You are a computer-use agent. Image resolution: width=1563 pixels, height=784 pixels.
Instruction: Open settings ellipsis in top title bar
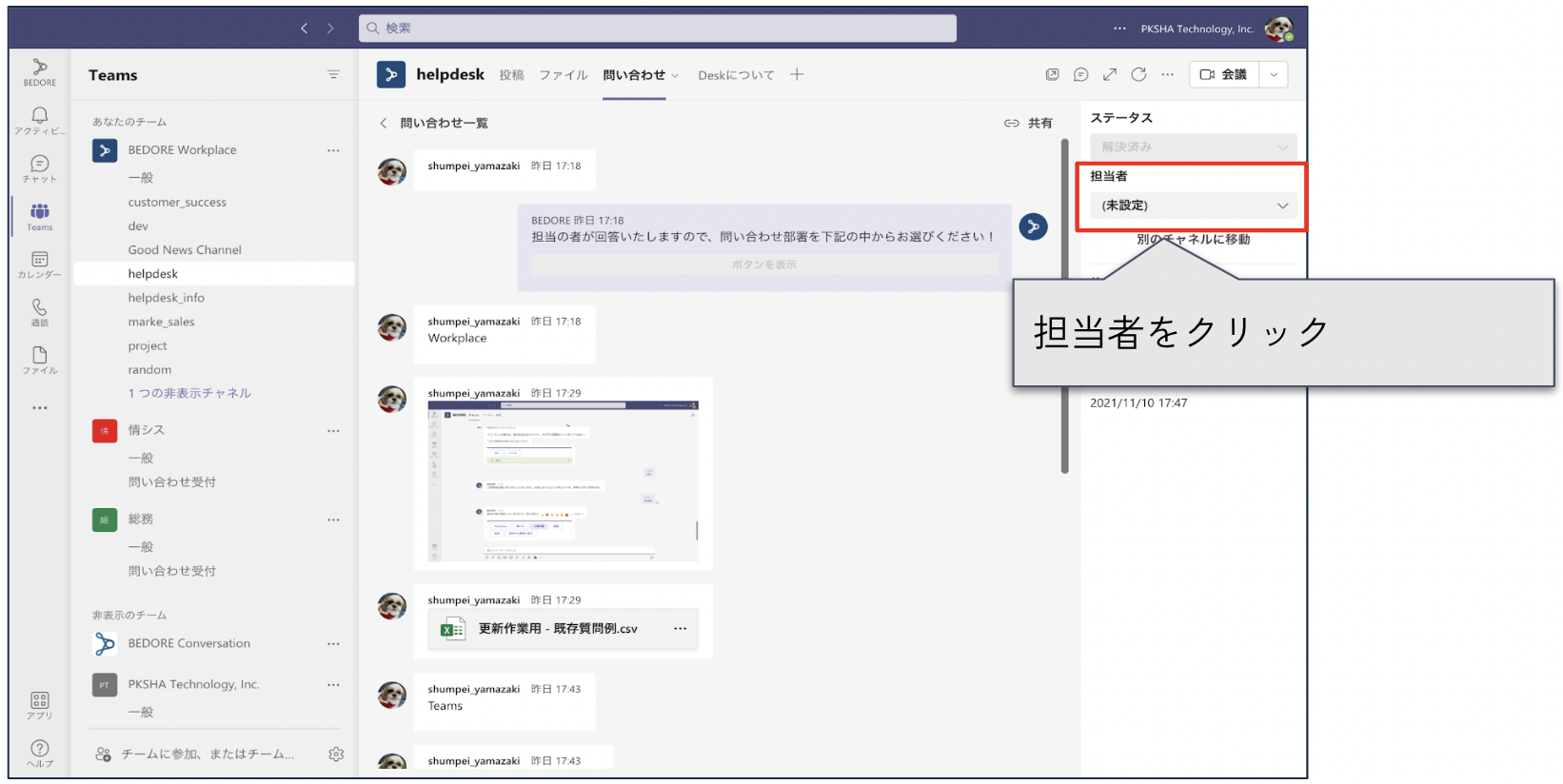coord(1119,29)
